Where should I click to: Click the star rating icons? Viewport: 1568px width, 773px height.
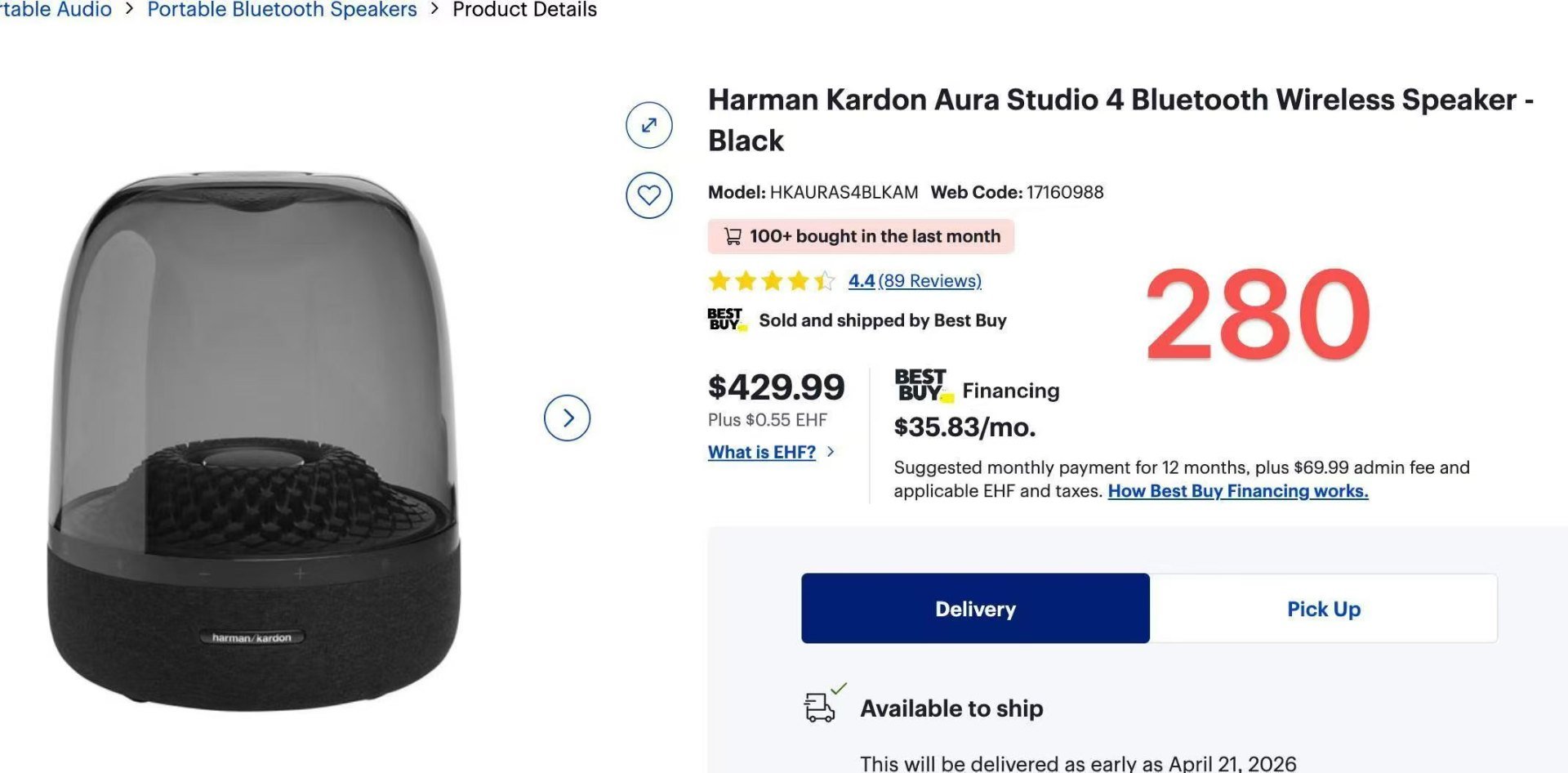pos(771,281)
